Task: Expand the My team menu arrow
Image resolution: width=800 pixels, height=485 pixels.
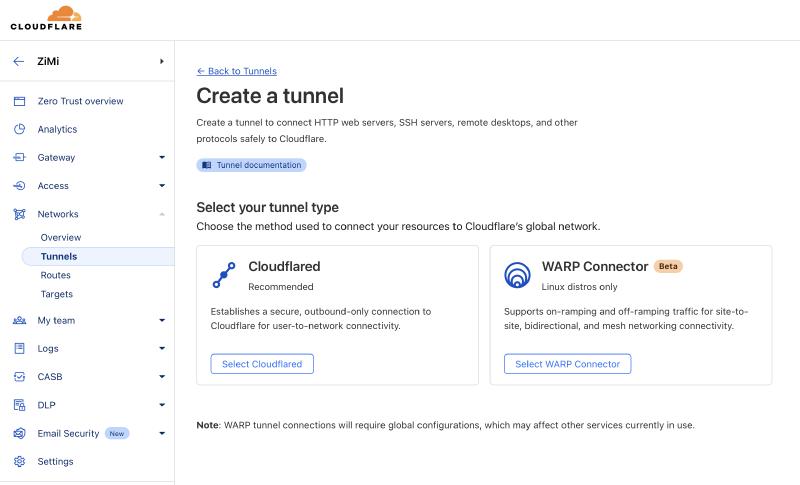Action: (162, 320)
